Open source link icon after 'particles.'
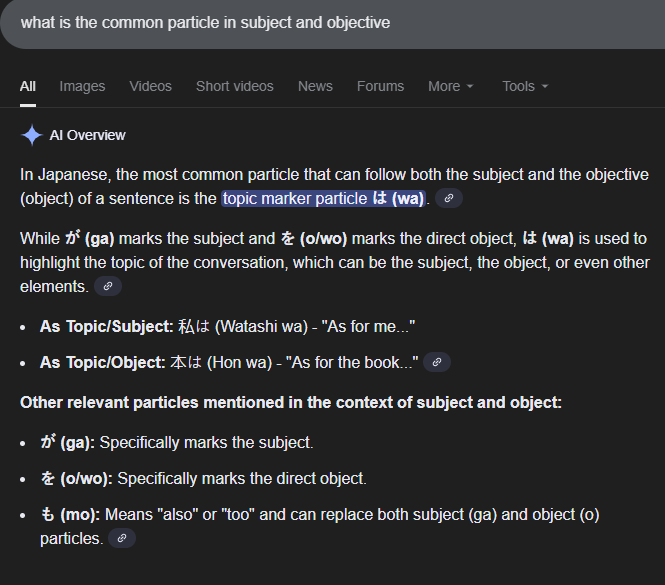Image resolution: width=665 pixels, height=585 pixels. (x=122, y=538)
